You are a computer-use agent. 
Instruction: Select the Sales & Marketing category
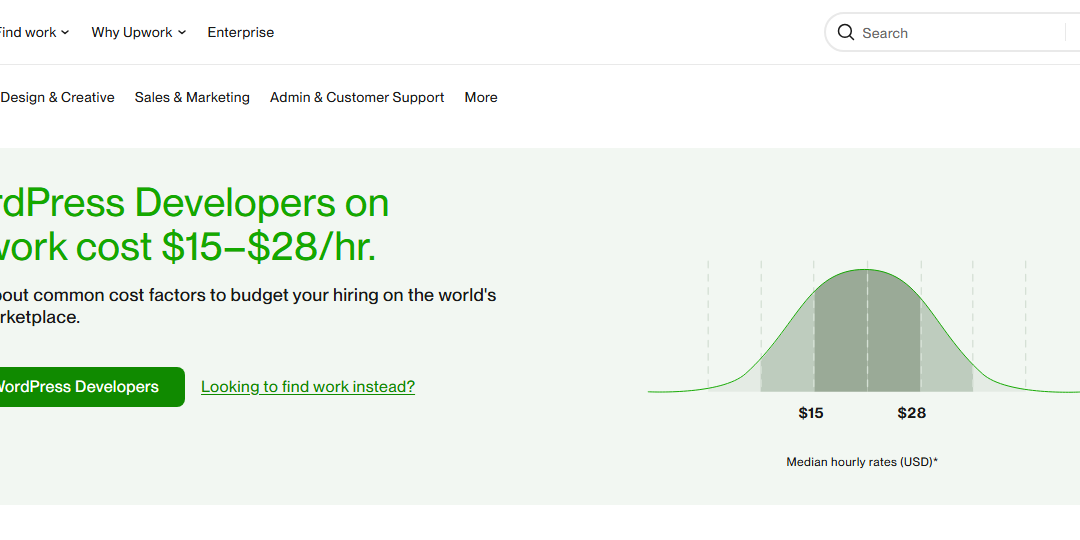192,98
